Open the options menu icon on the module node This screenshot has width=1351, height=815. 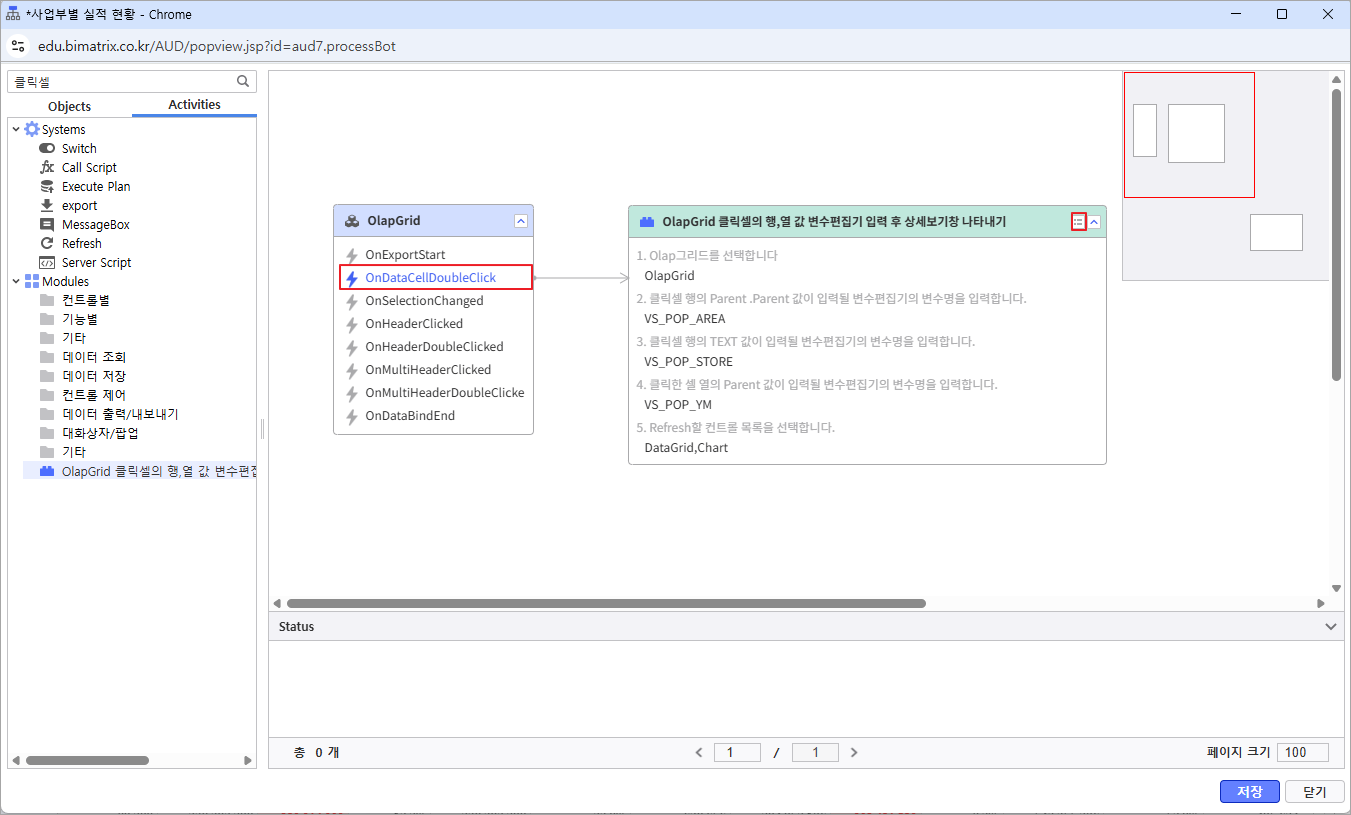coord(1078,222)
